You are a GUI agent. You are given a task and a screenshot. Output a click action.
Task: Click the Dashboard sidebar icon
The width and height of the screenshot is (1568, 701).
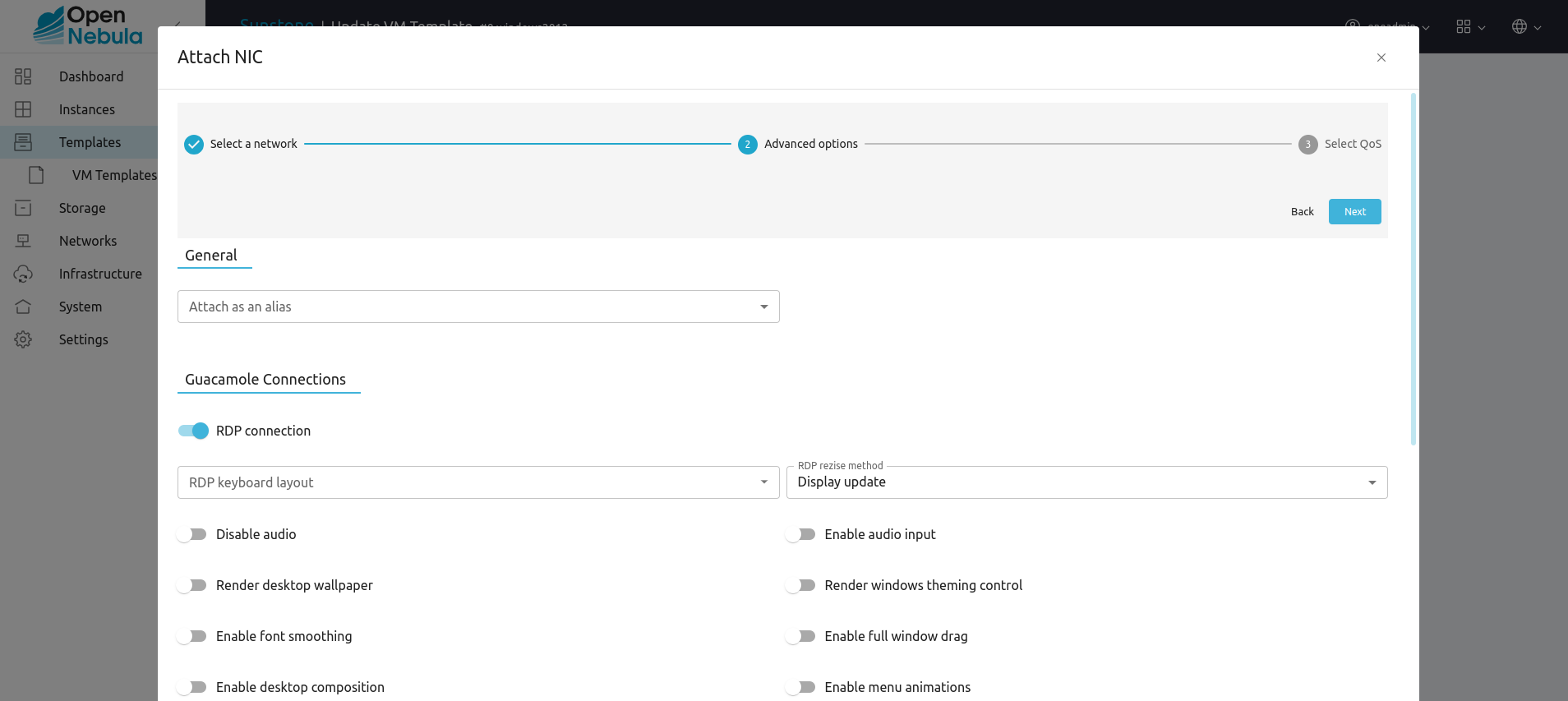pos(23,76)
